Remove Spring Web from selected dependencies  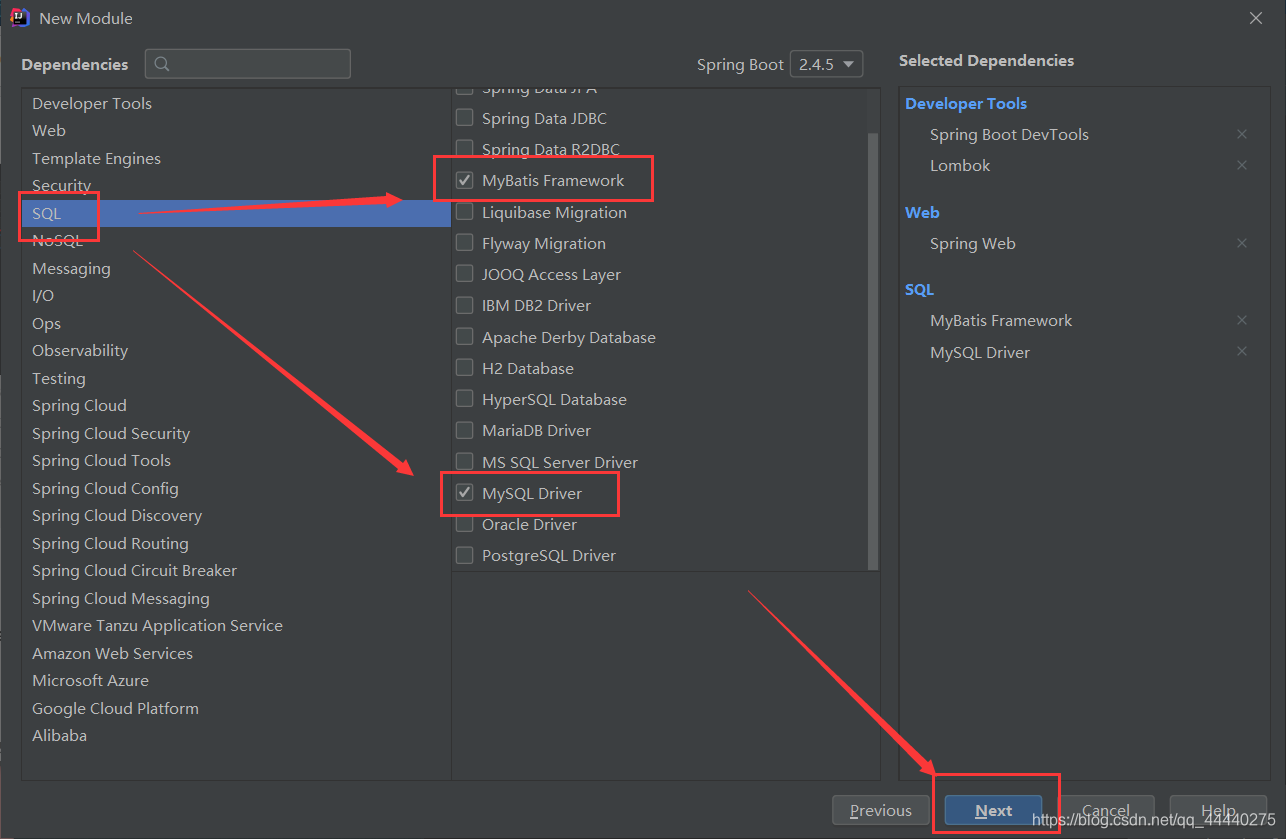pos(1241,243)
